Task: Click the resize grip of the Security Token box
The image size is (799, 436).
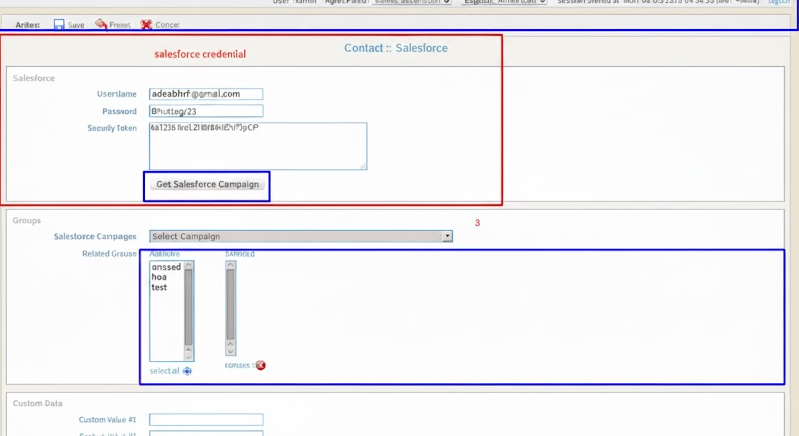Action: pos(363,166)
